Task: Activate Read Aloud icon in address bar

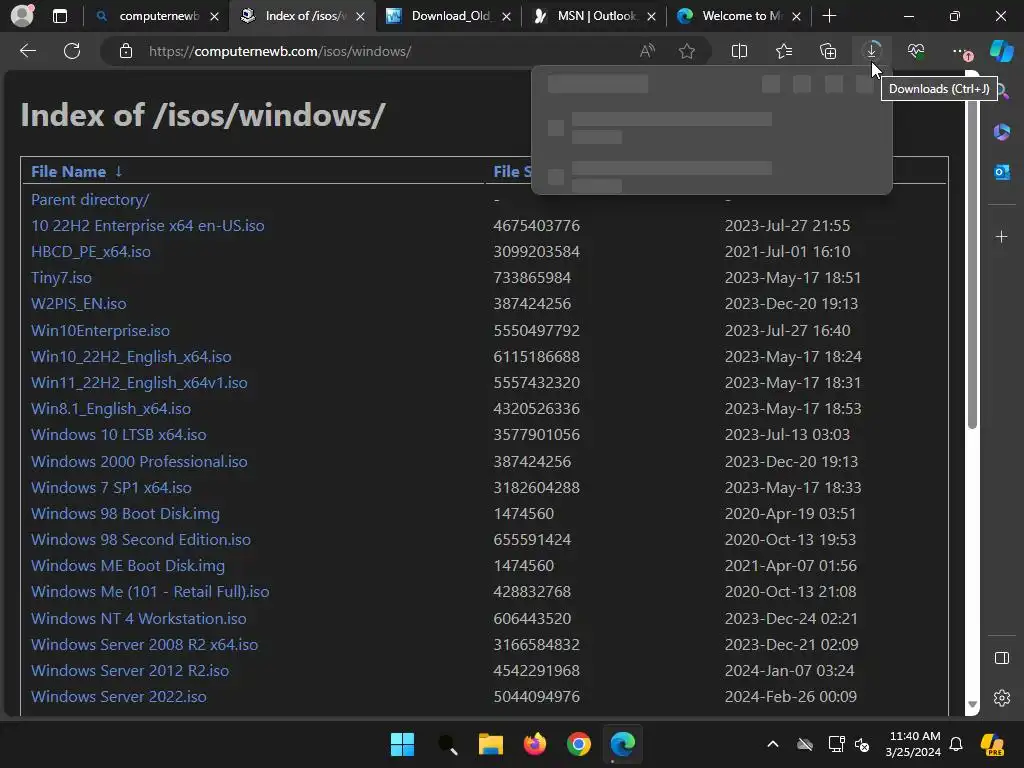Action: (647, 51)
